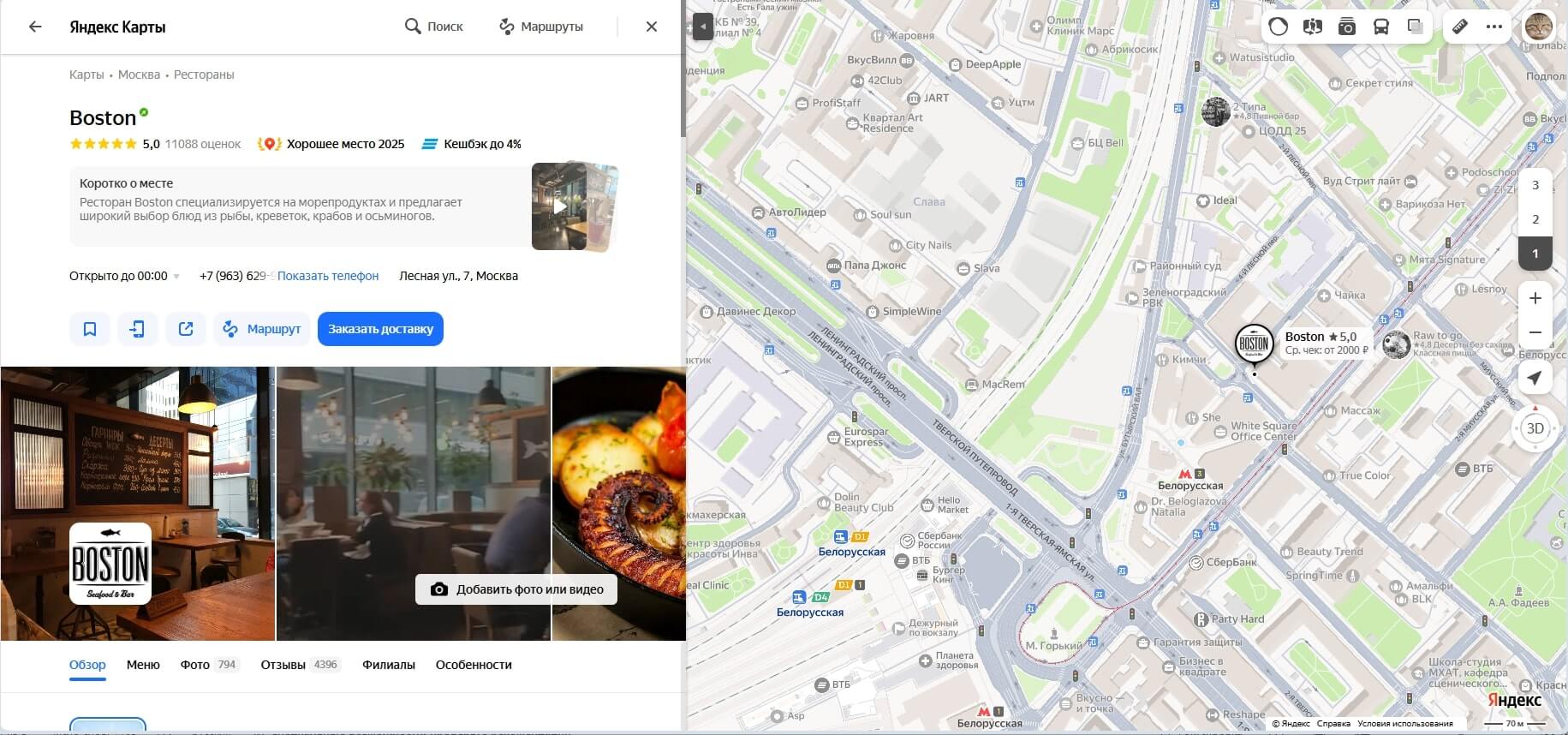The width and height of the screenshot is (1568, 735).
Task: Select floor level 2 on map
Action: click(1535, 219)
